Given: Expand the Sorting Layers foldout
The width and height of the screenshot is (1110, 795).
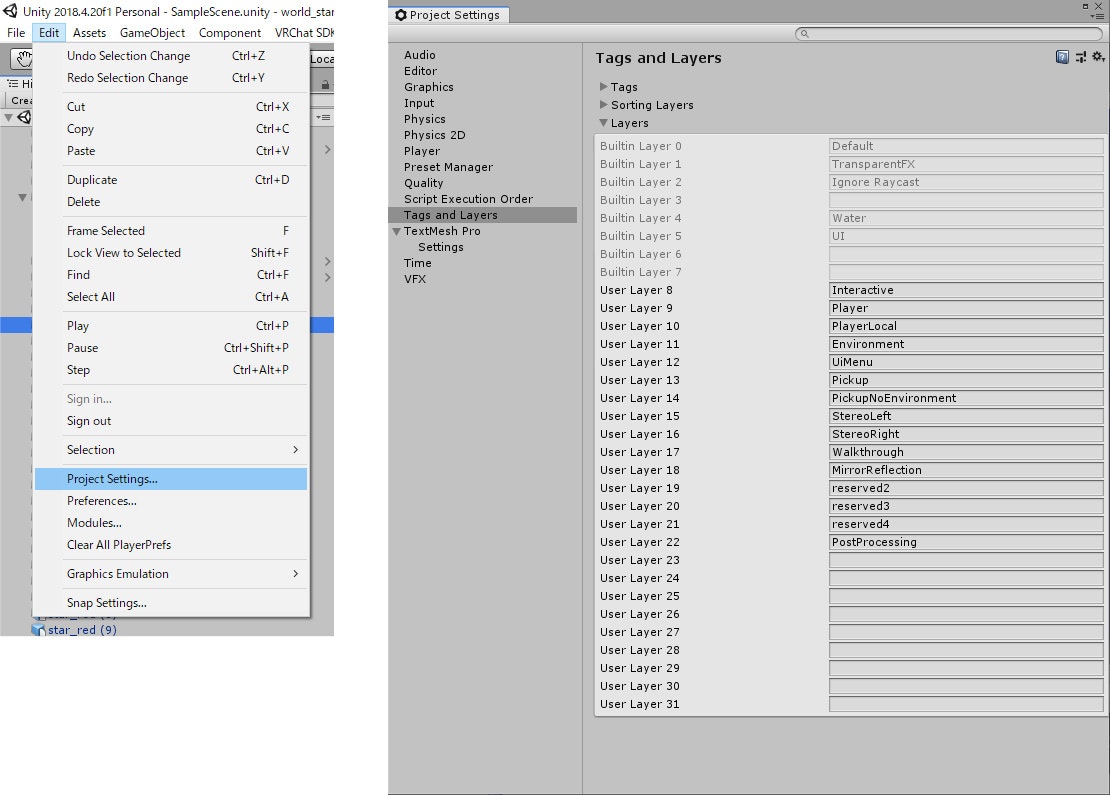Looking at the screenshot, I should point(603,105).
